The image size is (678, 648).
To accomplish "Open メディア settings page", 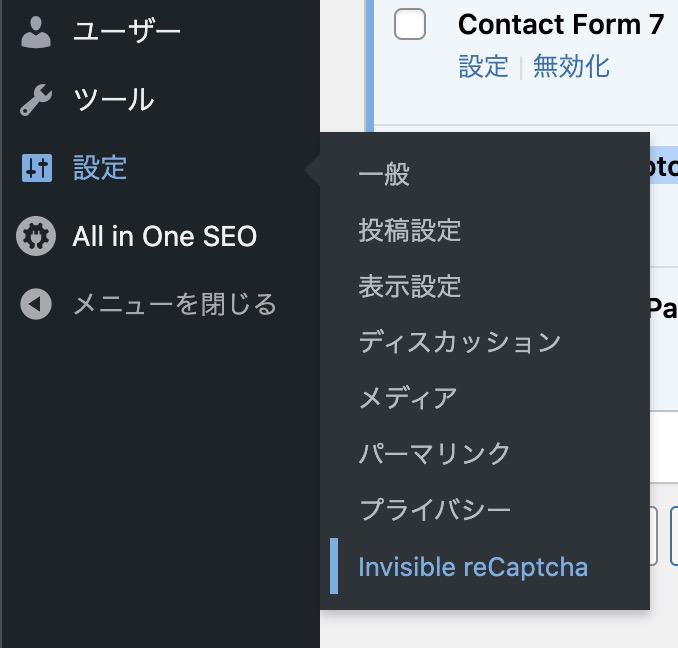I will (408, 398).
